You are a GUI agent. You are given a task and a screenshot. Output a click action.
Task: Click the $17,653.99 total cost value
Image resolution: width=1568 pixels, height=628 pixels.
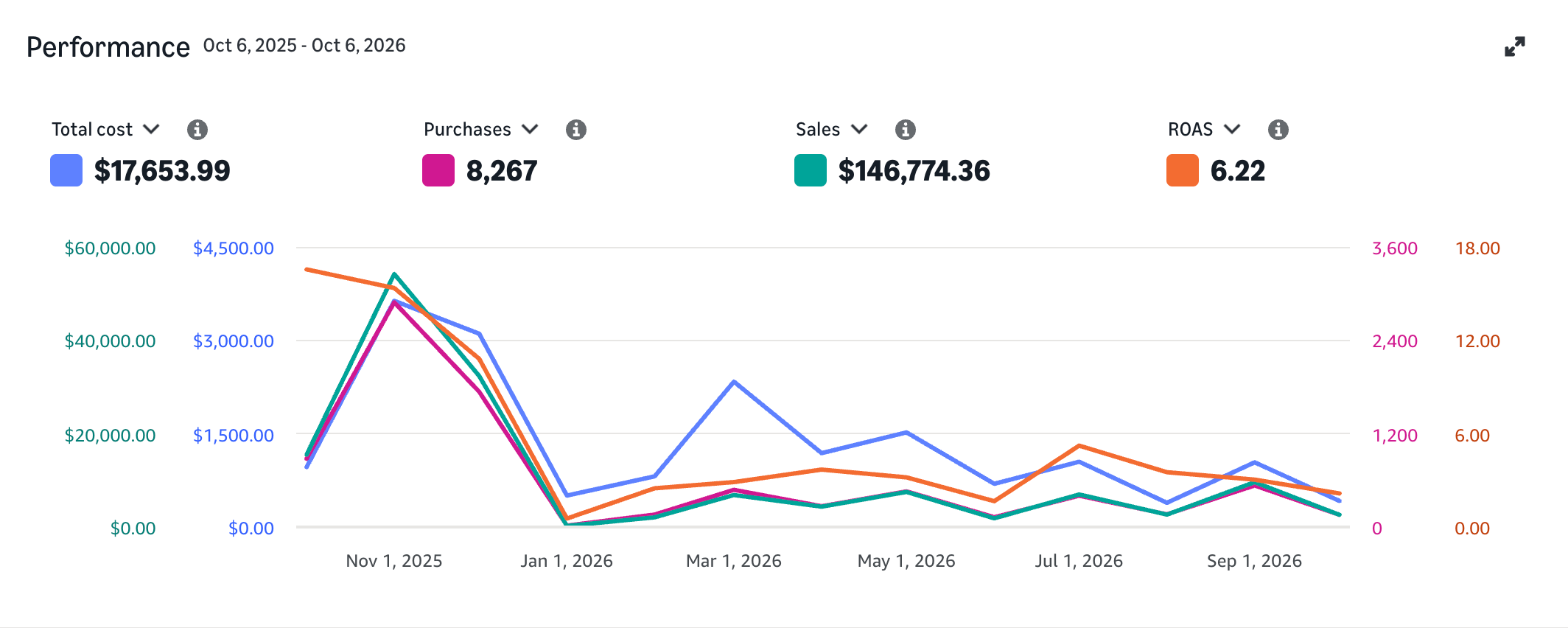[162, 171]
